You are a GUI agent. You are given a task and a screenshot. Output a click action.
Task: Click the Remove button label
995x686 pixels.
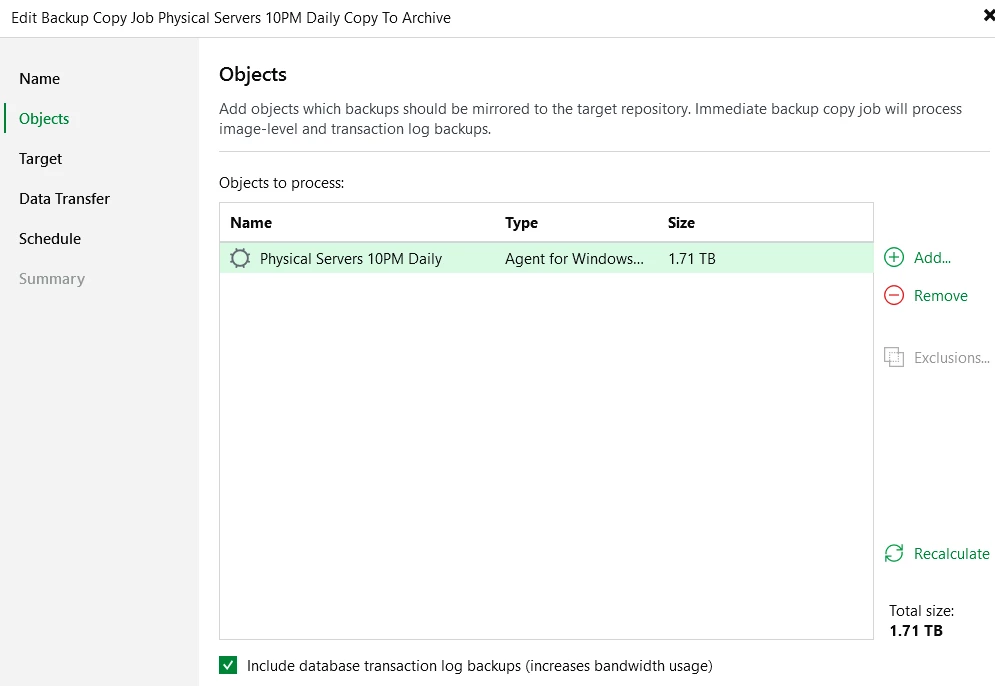(941, 296)
